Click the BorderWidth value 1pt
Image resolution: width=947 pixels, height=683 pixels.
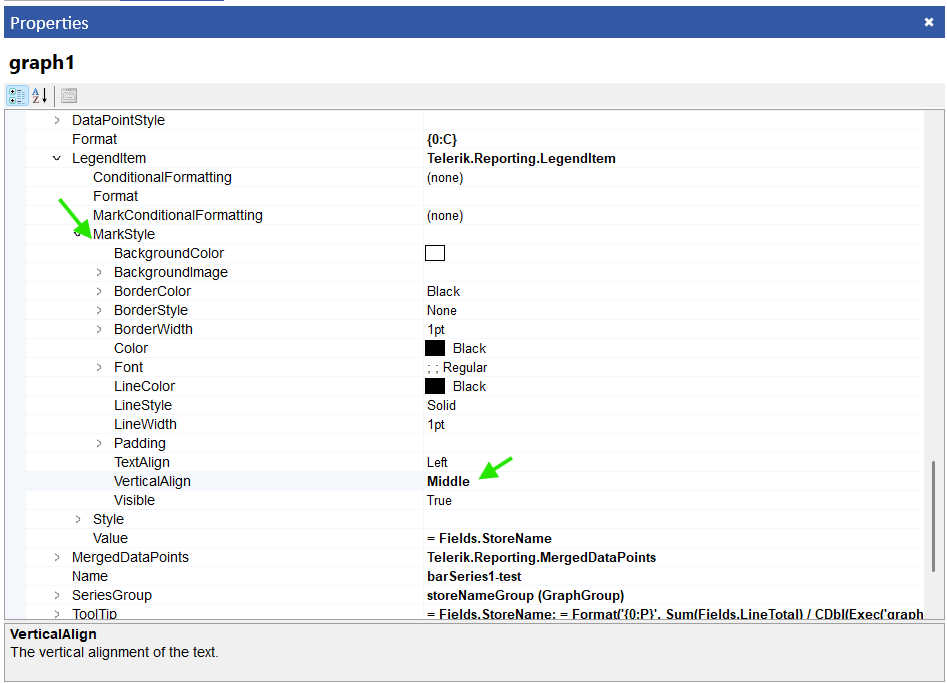436,330
